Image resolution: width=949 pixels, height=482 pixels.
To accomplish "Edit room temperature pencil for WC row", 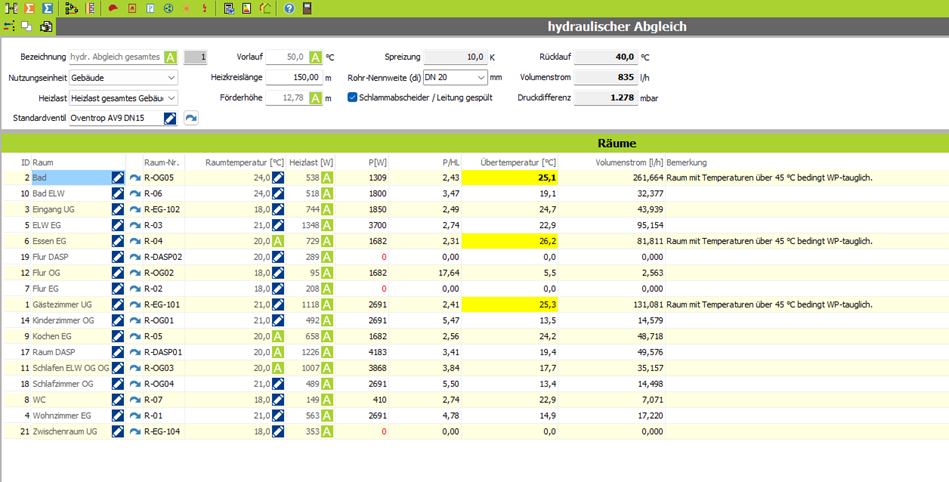I will tap(278, 400).
